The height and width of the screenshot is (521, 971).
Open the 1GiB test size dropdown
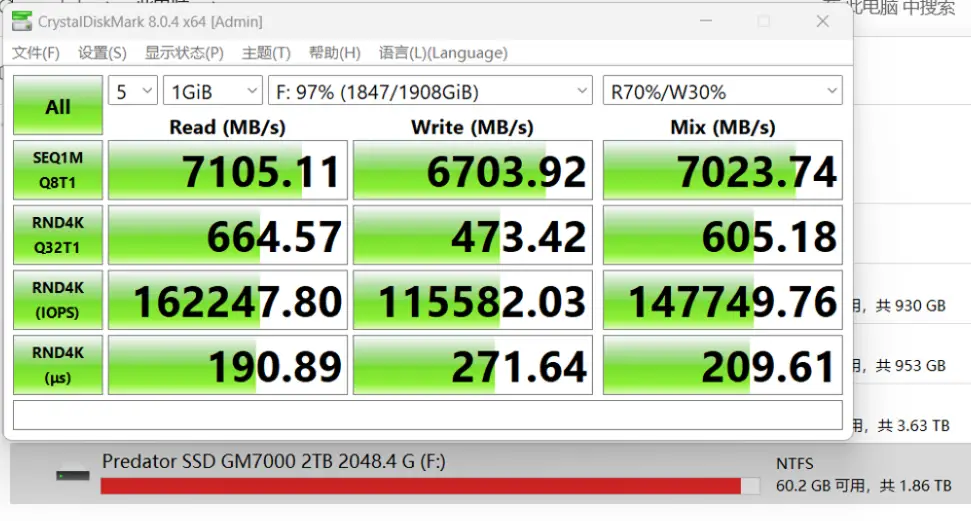tap(213, 92)
